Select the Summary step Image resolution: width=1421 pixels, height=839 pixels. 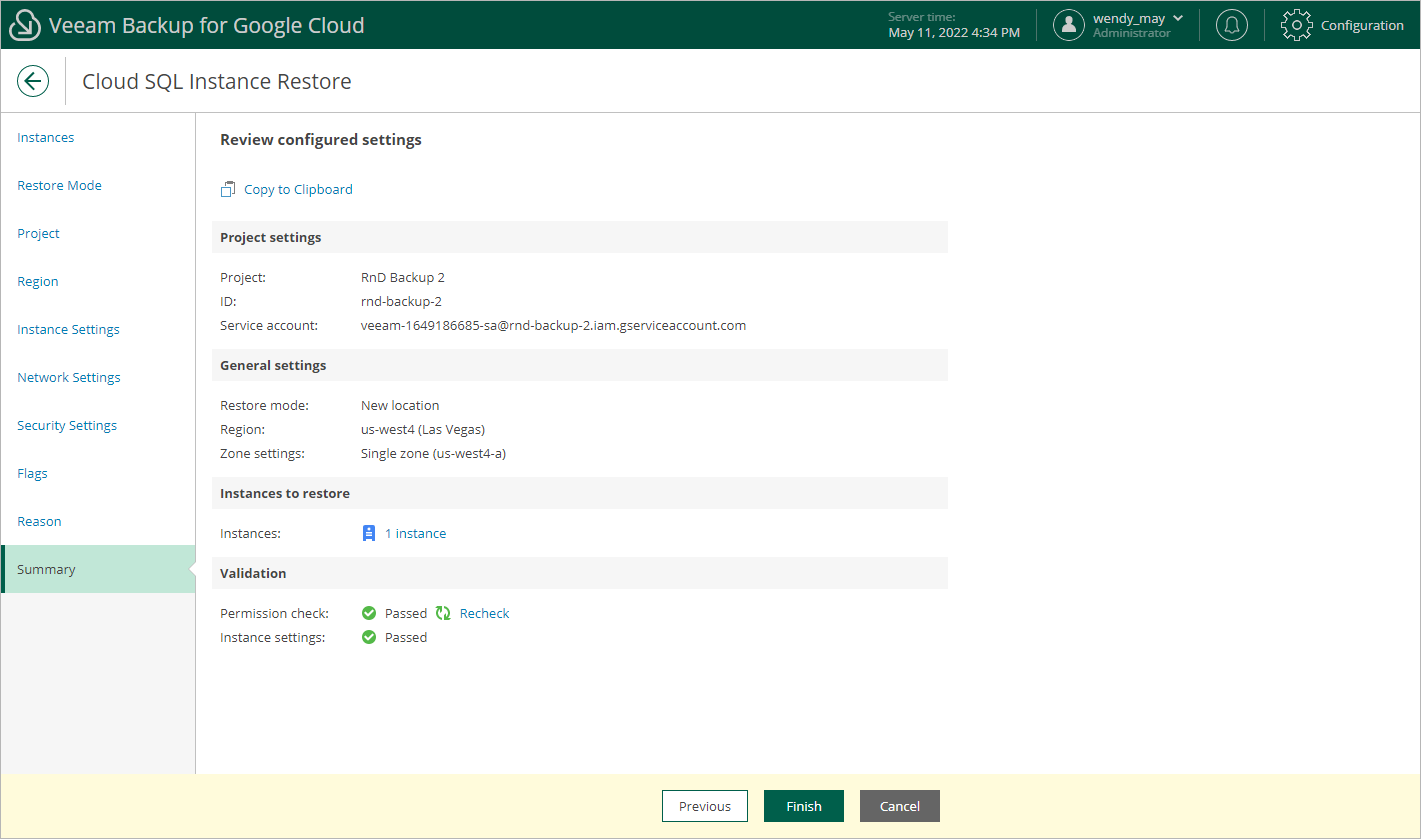[x=98, y=569]
